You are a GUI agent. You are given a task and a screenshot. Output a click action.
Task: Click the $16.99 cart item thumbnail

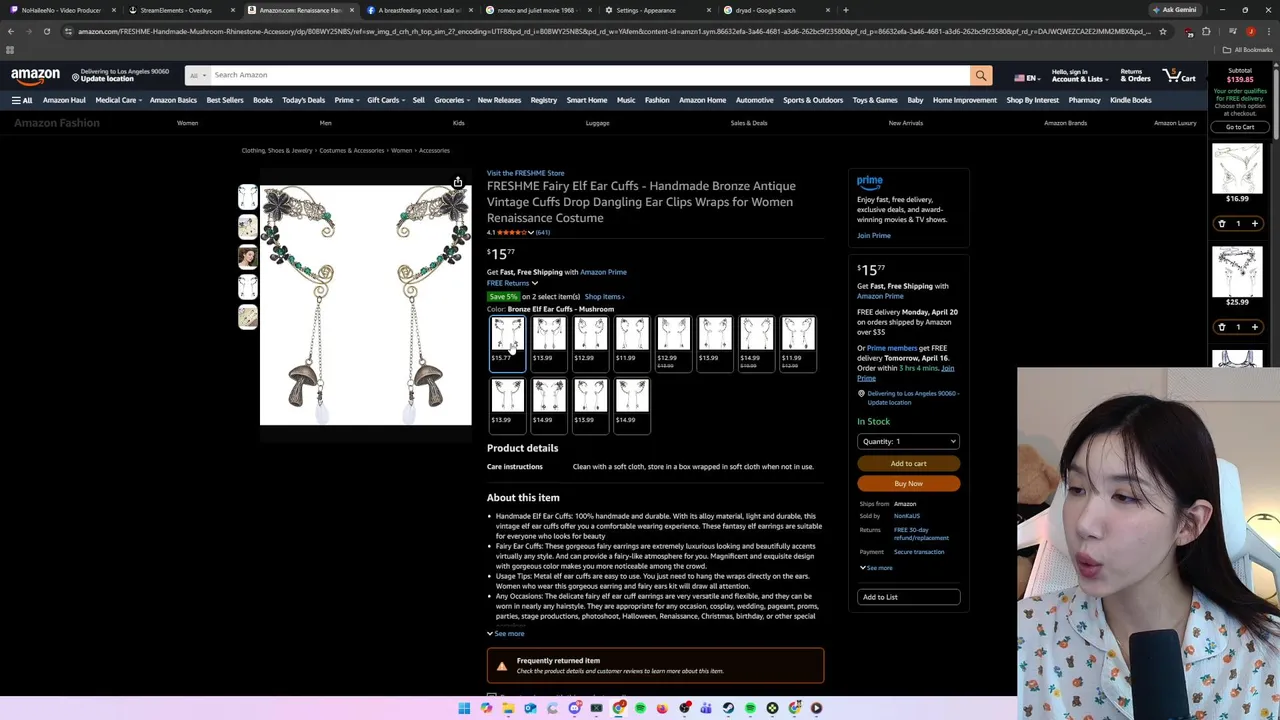tap(1237, 168)
